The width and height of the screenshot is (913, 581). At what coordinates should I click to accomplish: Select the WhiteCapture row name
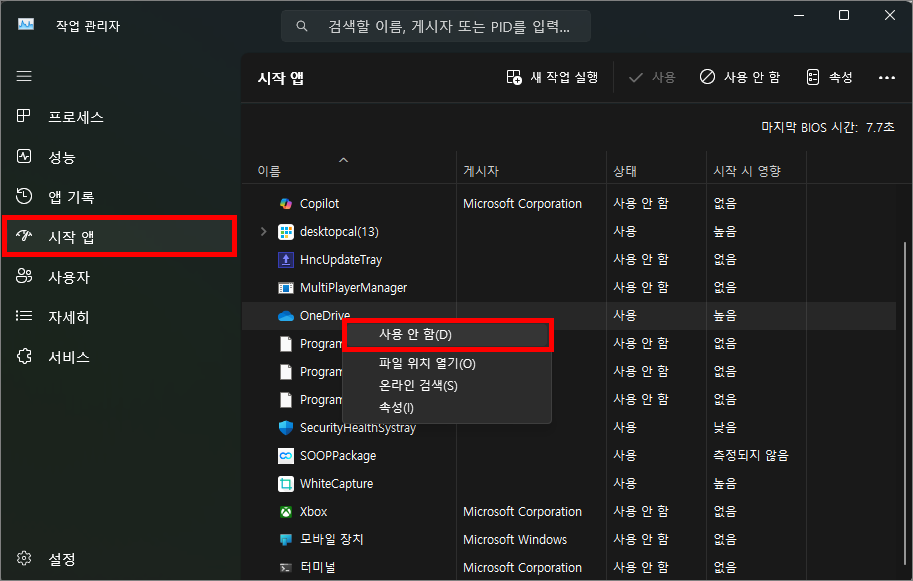coord(337,484)
